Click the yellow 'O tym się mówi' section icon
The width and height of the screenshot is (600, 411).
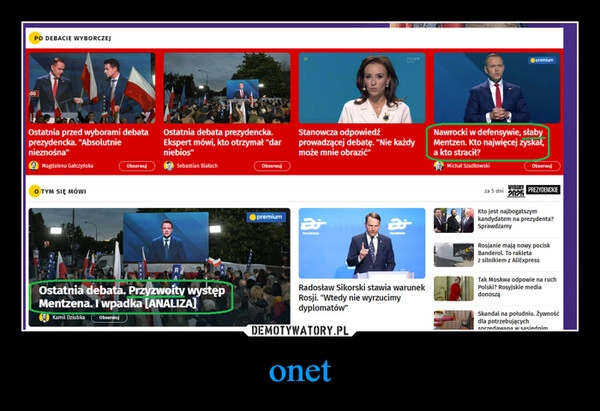(x=35, y=190)
